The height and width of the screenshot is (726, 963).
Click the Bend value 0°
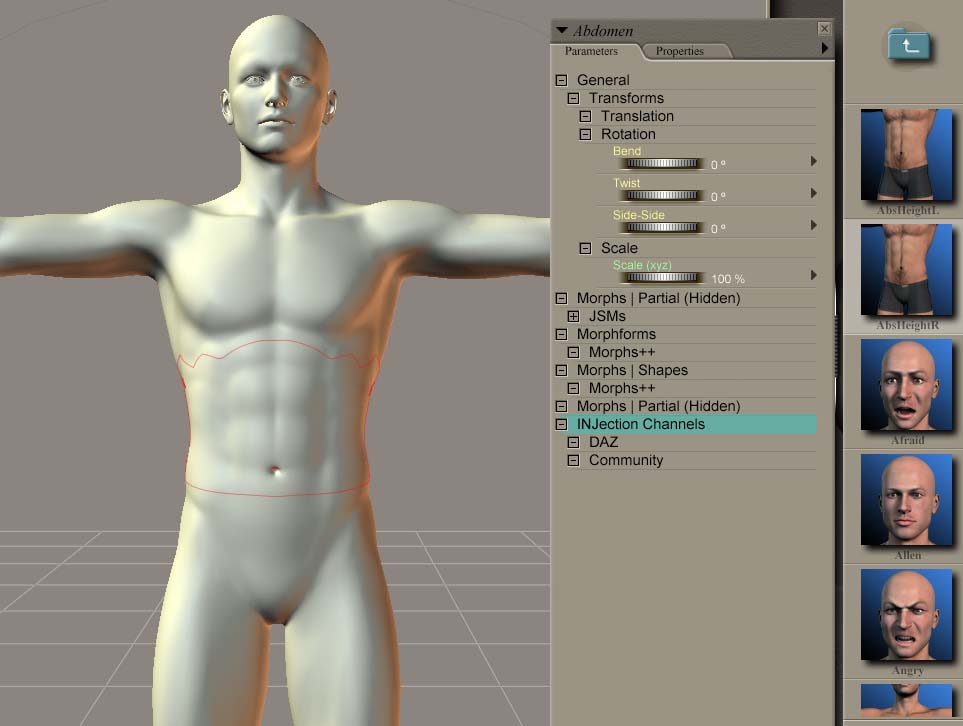tap(718, 165)
